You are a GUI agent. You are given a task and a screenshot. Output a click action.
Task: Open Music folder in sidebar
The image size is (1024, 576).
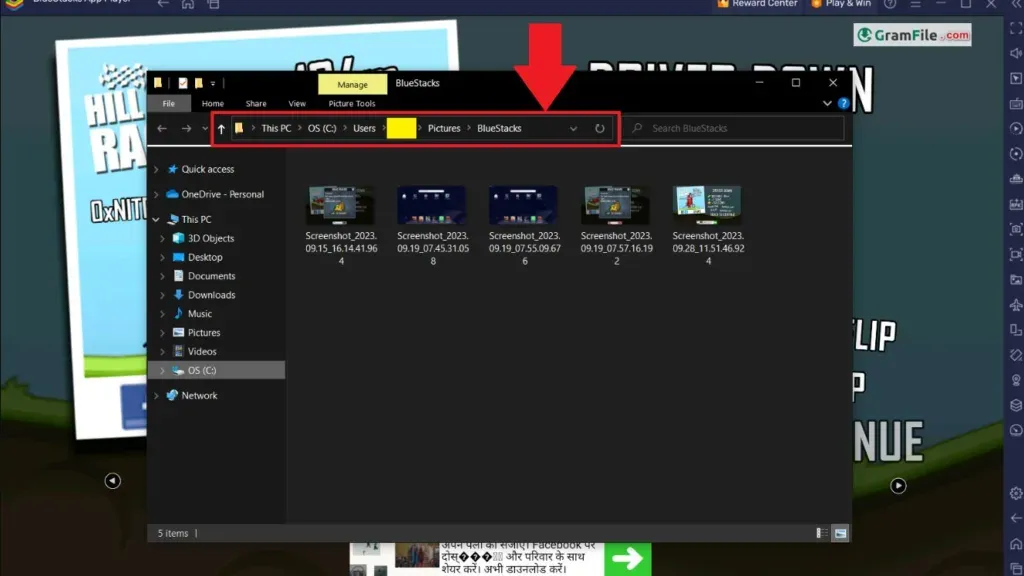pyautogui.click(x=199, y=314)
